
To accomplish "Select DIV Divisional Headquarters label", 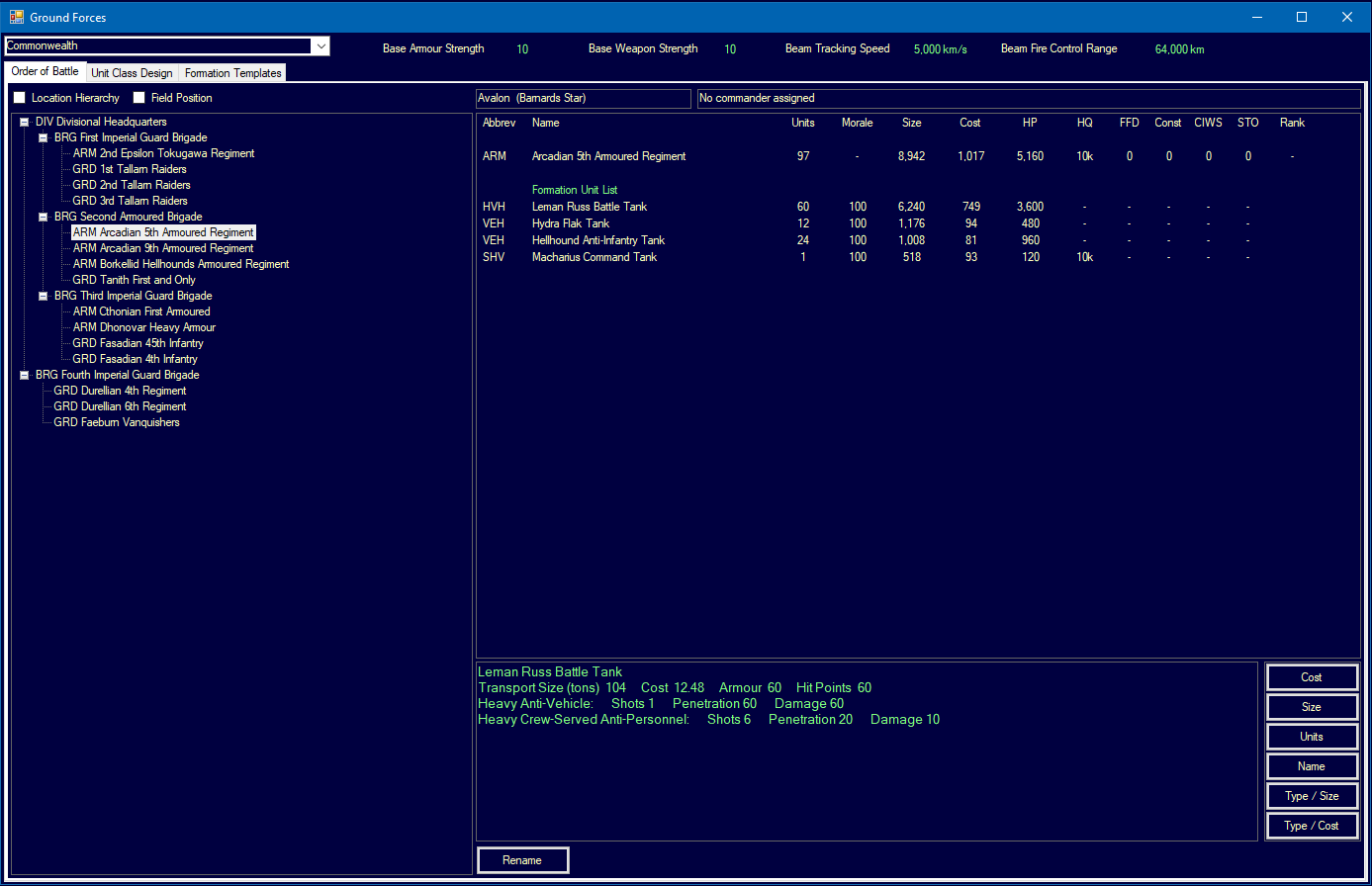I will 101,122.
